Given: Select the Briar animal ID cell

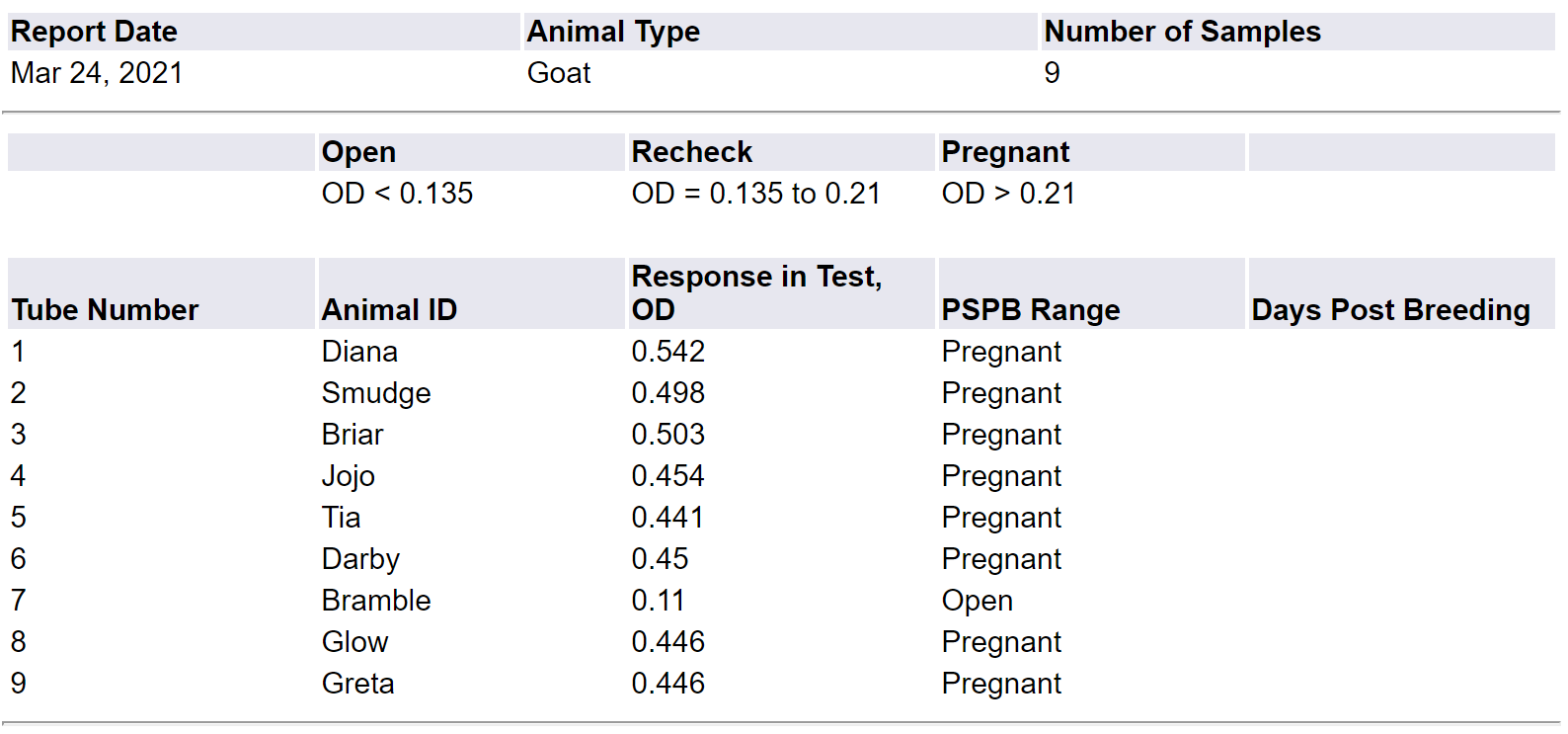Looking at the screenshot, I should click(353, 435).
